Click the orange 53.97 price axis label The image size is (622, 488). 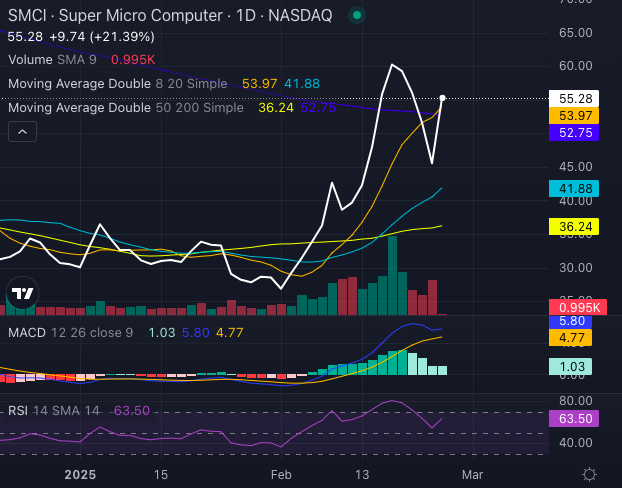(573, 116)
